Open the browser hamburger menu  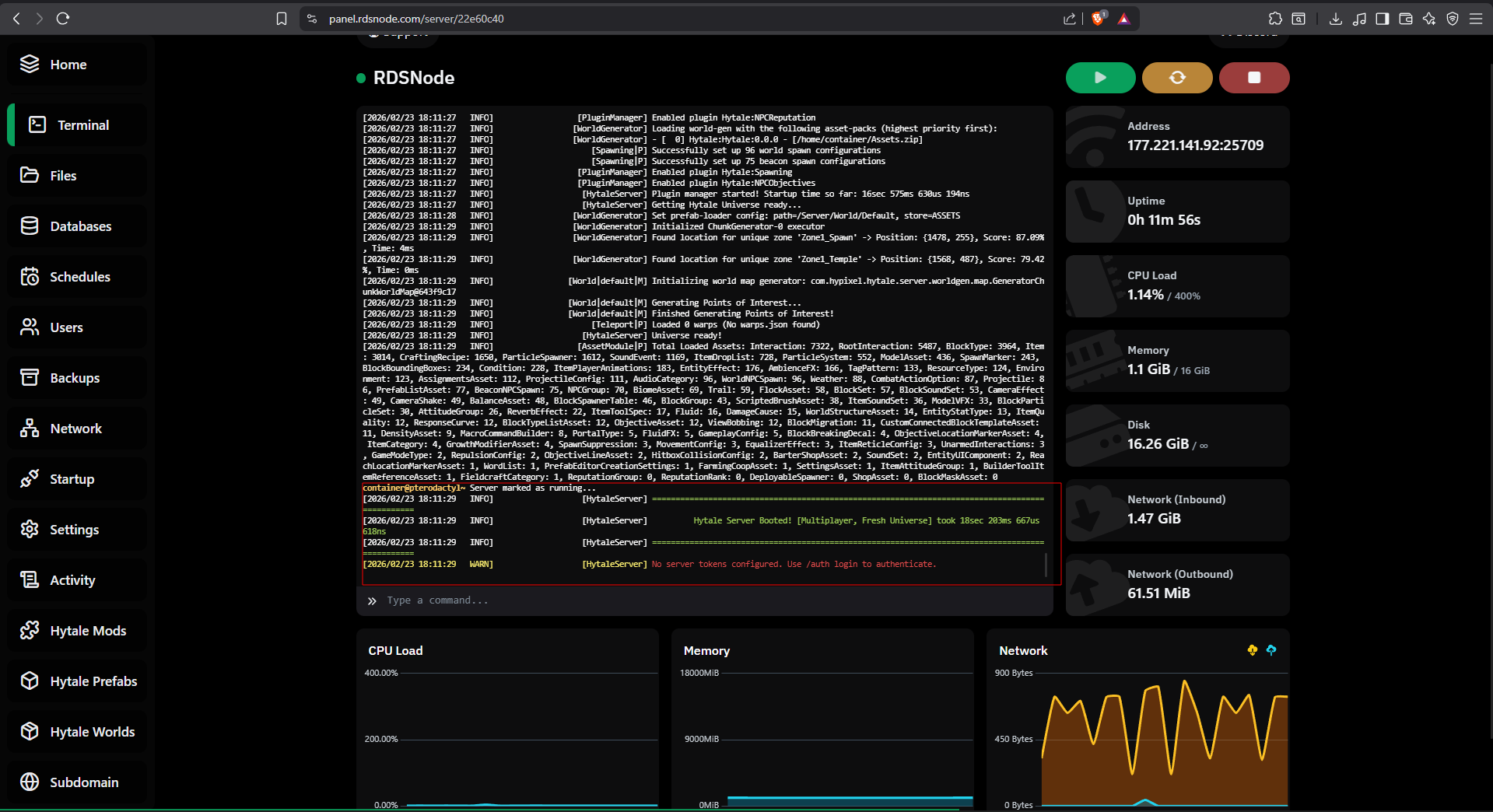tap(1475, 19)
